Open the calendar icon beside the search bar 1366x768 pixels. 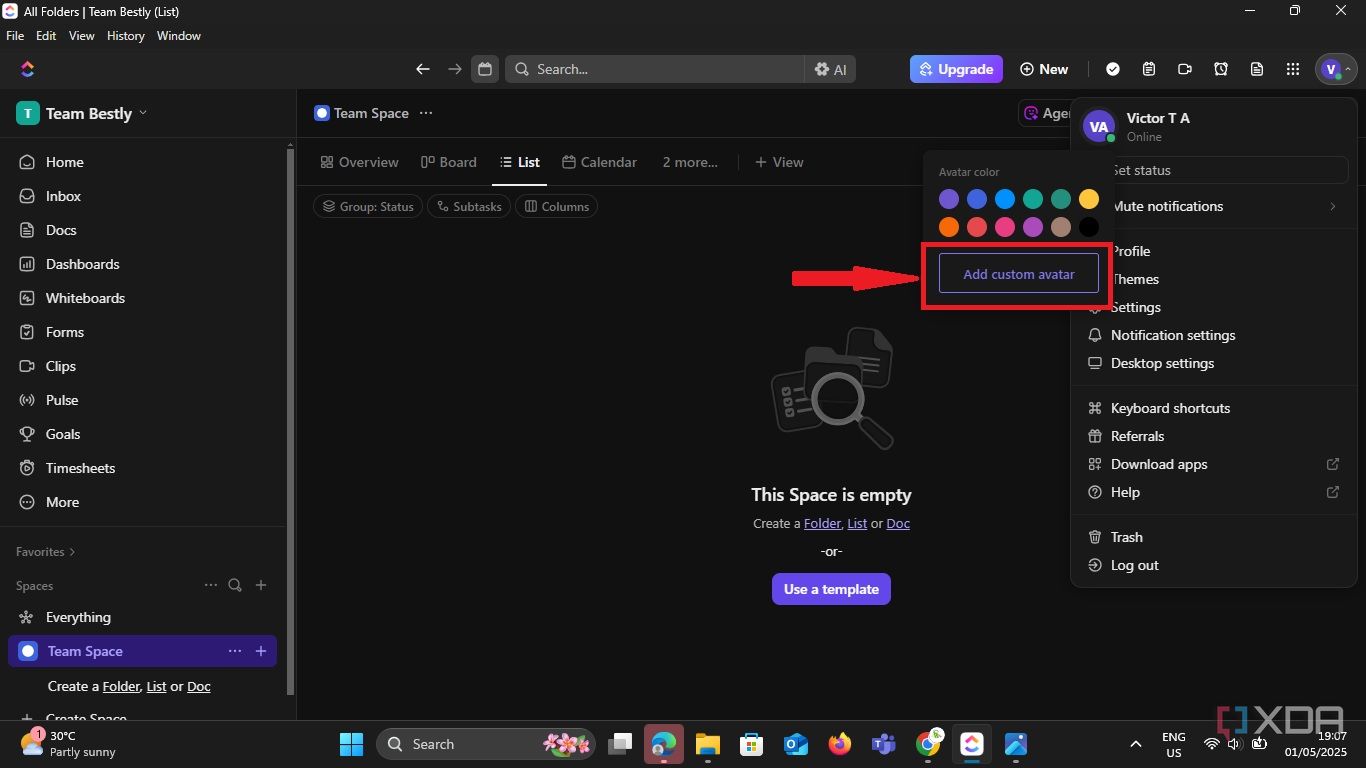click(x=485, y=69)
